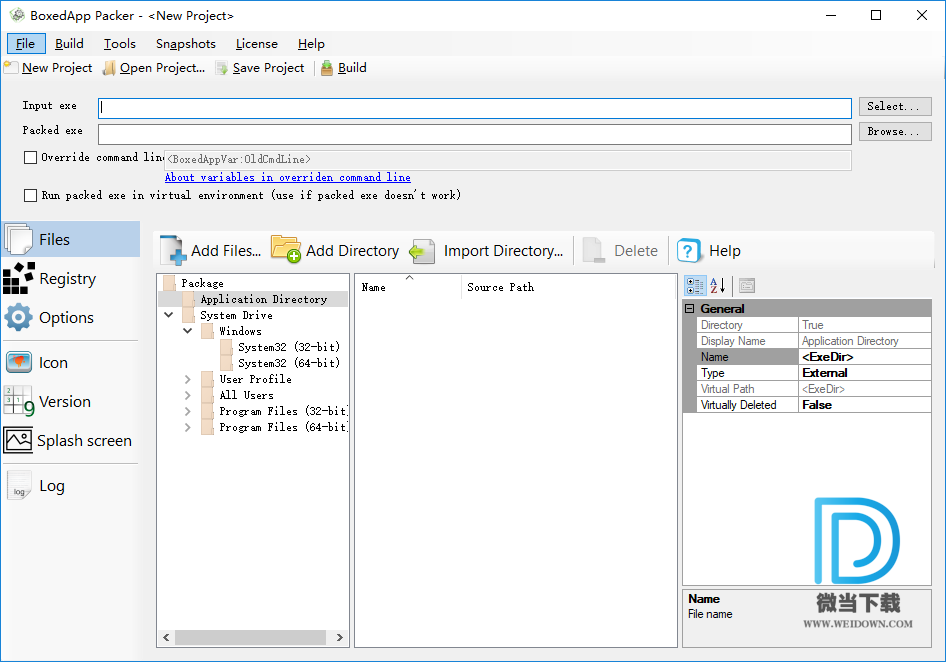Select System32 (32-bit) folder
This screenshot has width=946, height=662.
coord(289,347)
